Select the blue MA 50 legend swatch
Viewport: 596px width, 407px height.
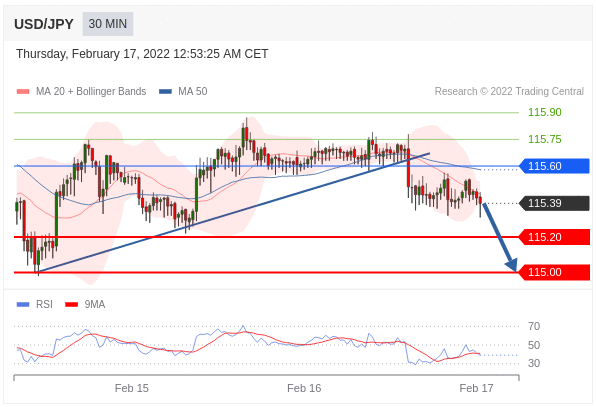(x=165, y=92)
